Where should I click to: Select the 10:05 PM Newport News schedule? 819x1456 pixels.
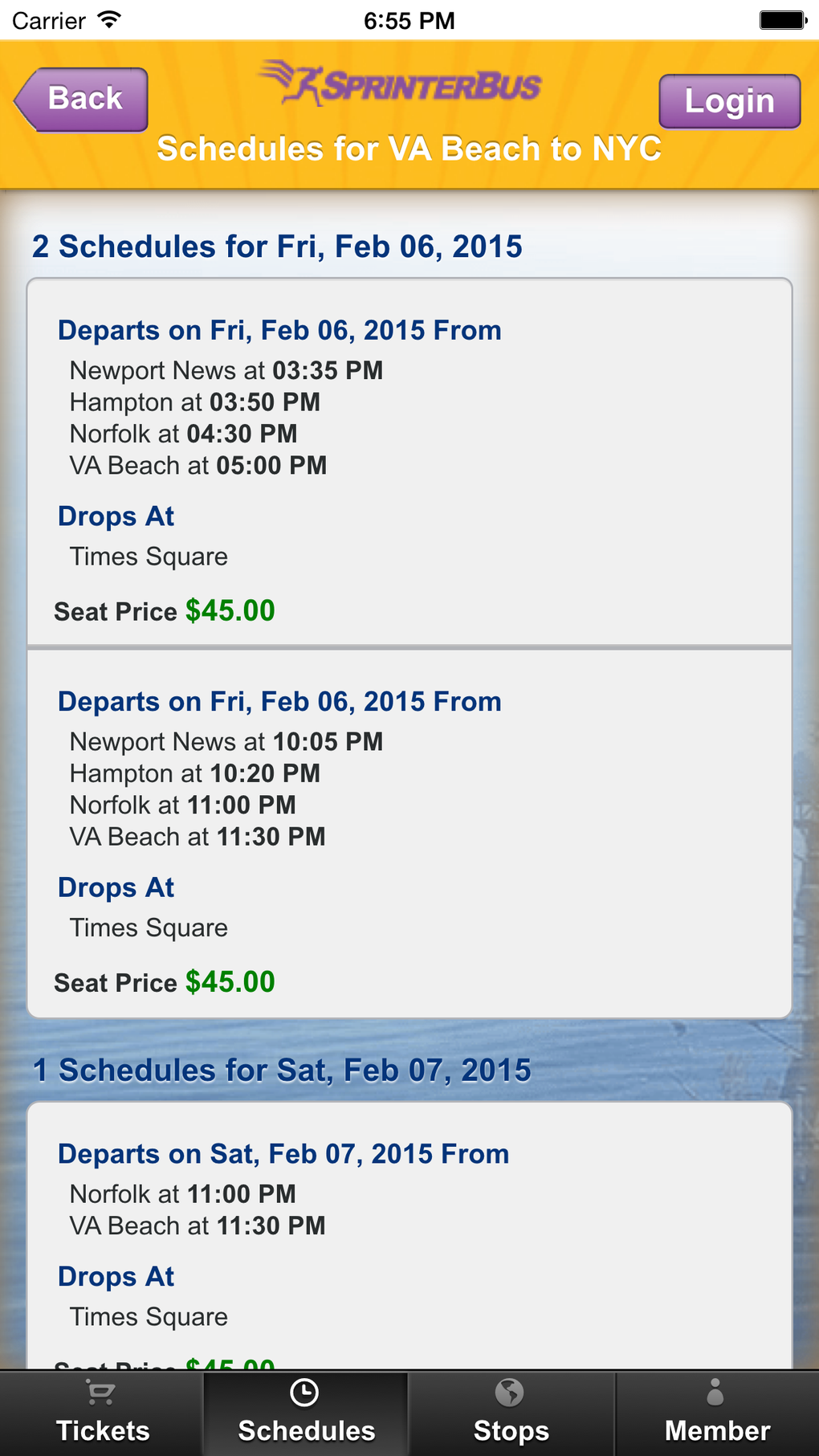point(409,834)
